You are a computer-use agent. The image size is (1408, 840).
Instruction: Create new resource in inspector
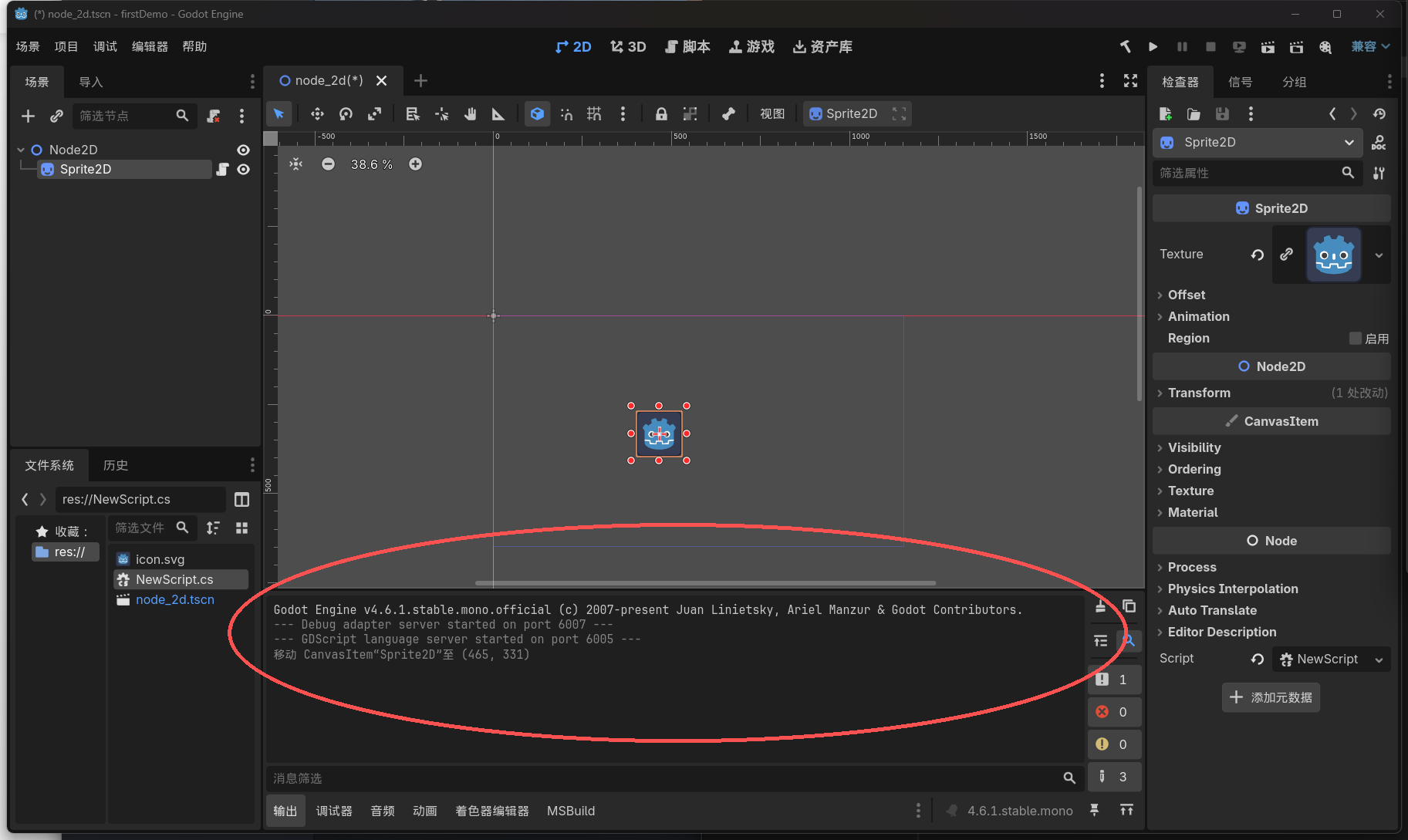(x=1165, y=114)
